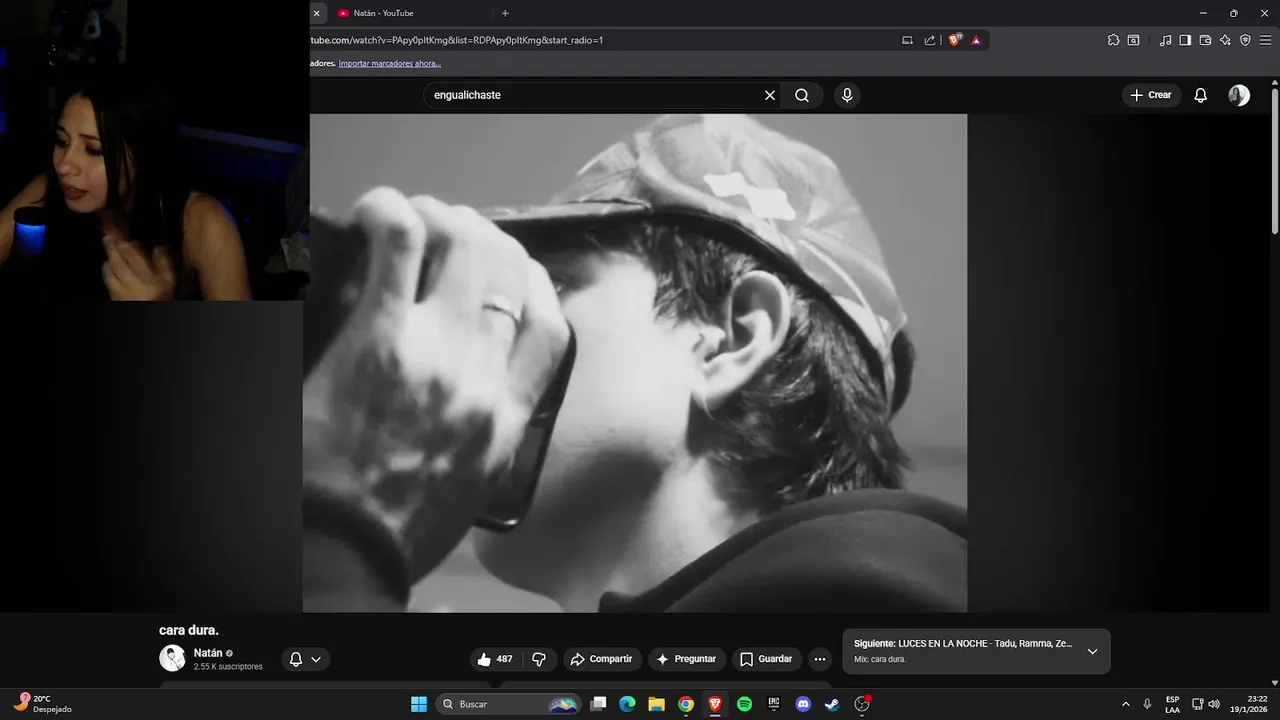The height and width of the screenshot is (720, 1280).
Task: Share this page from address bar
Action: [x=930, y=40]
